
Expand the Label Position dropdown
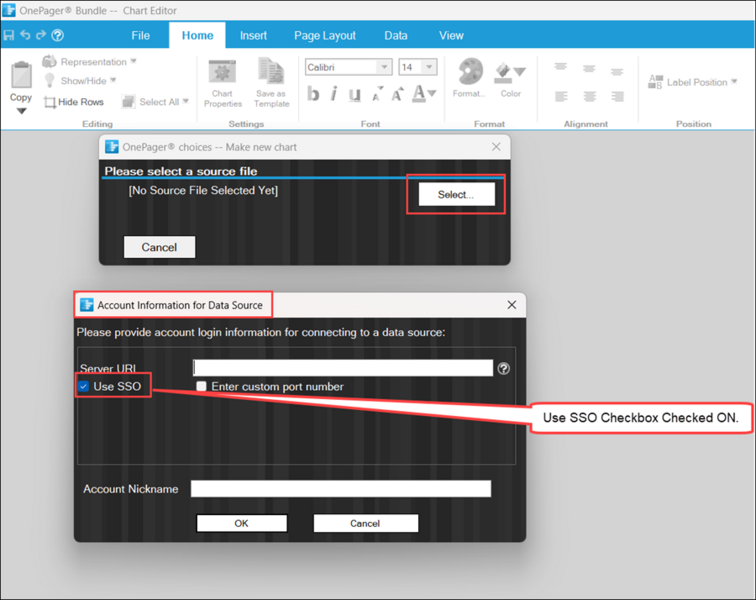[x=734, y=82]
